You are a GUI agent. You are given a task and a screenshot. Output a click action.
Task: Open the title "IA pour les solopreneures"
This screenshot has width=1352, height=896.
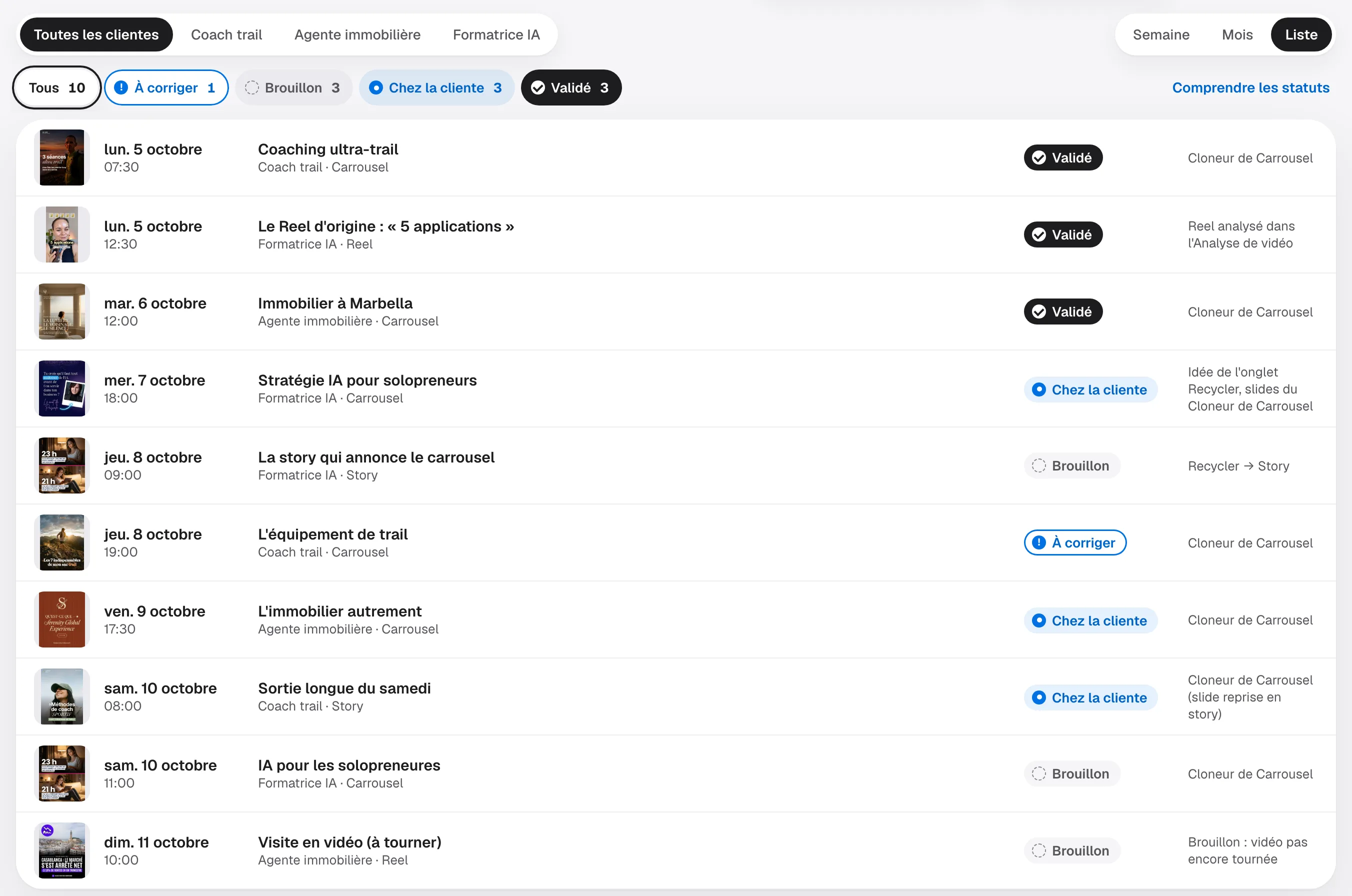point(349,765)
